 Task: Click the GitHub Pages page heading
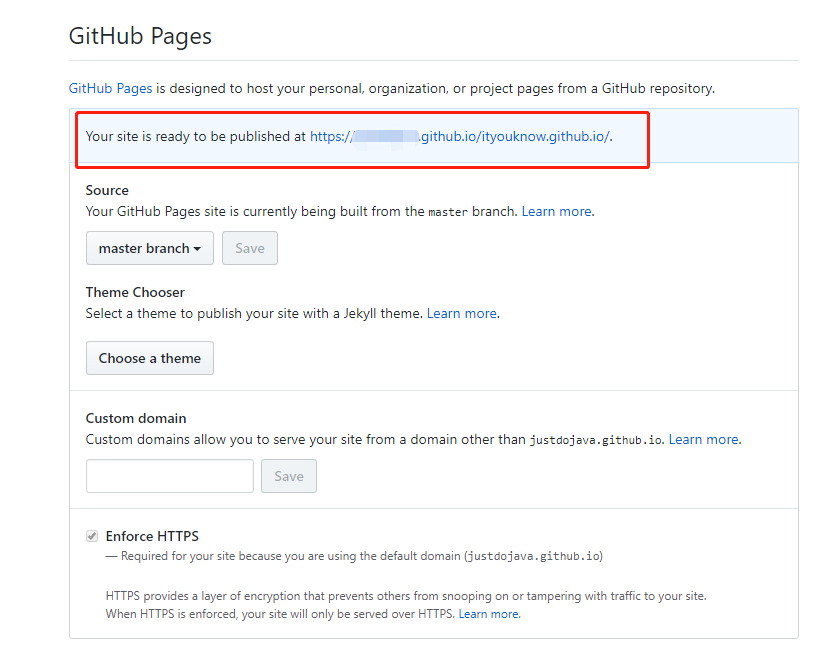click(x=140, y=36)
